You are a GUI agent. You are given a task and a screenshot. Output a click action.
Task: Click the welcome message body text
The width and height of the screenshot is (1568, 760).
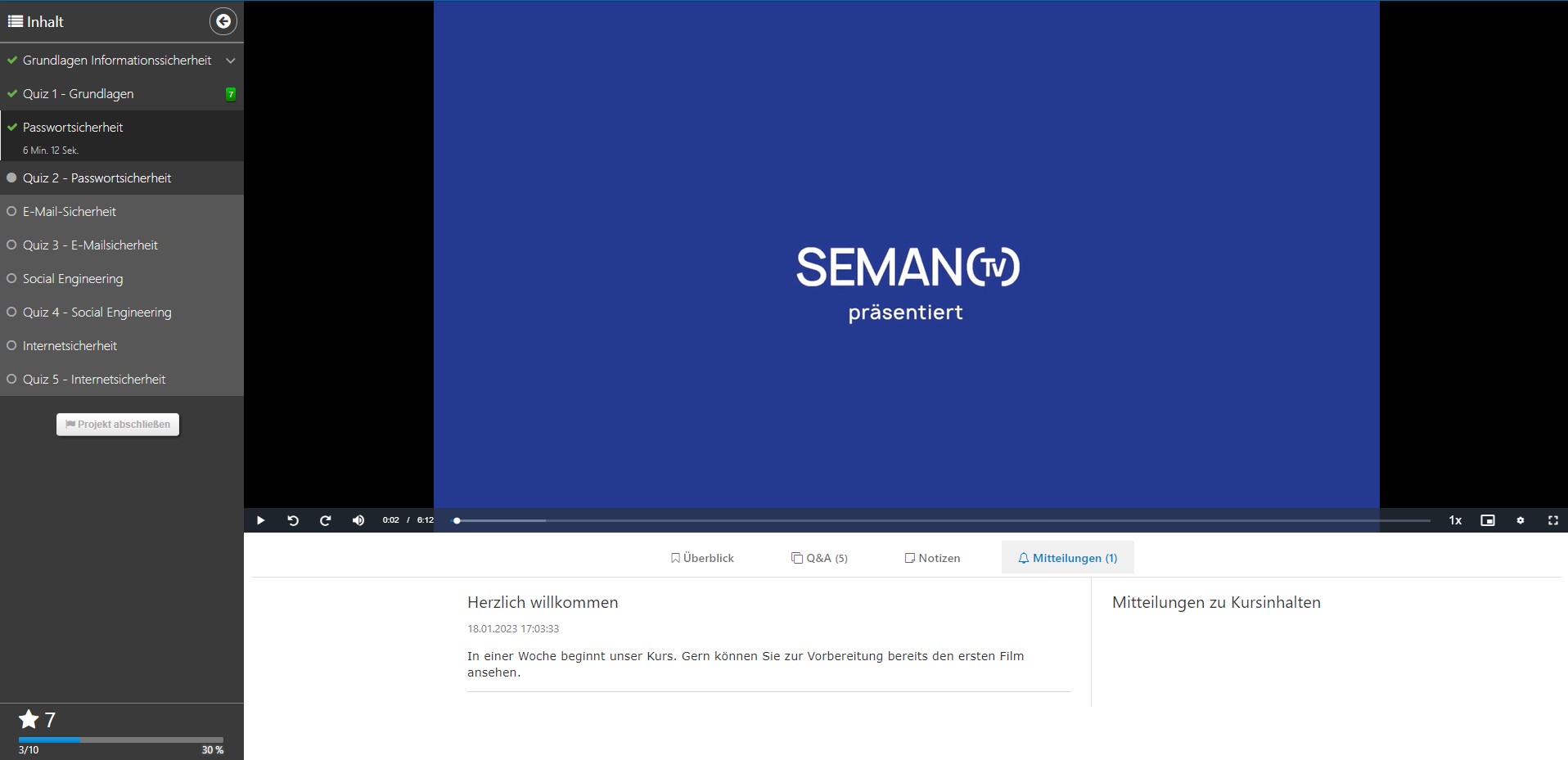pos(746,664)
